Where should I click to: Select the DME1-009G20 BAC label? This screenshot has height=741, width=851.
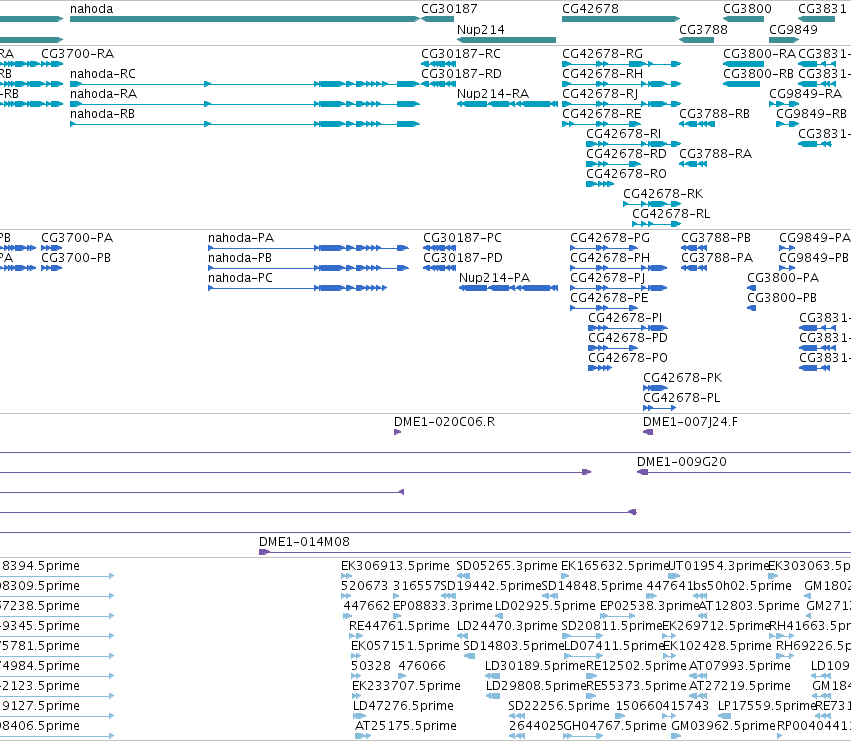click(682, 462)
